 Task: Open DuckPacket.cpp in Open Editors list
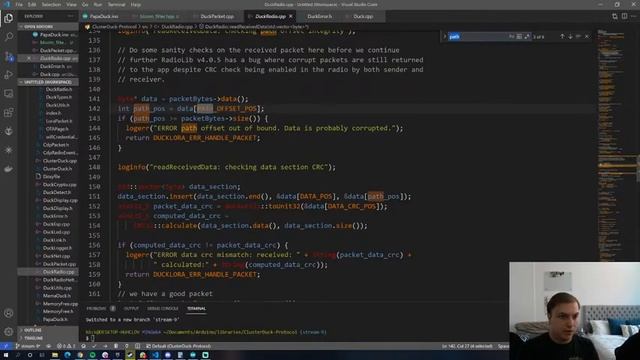point(57,51)
